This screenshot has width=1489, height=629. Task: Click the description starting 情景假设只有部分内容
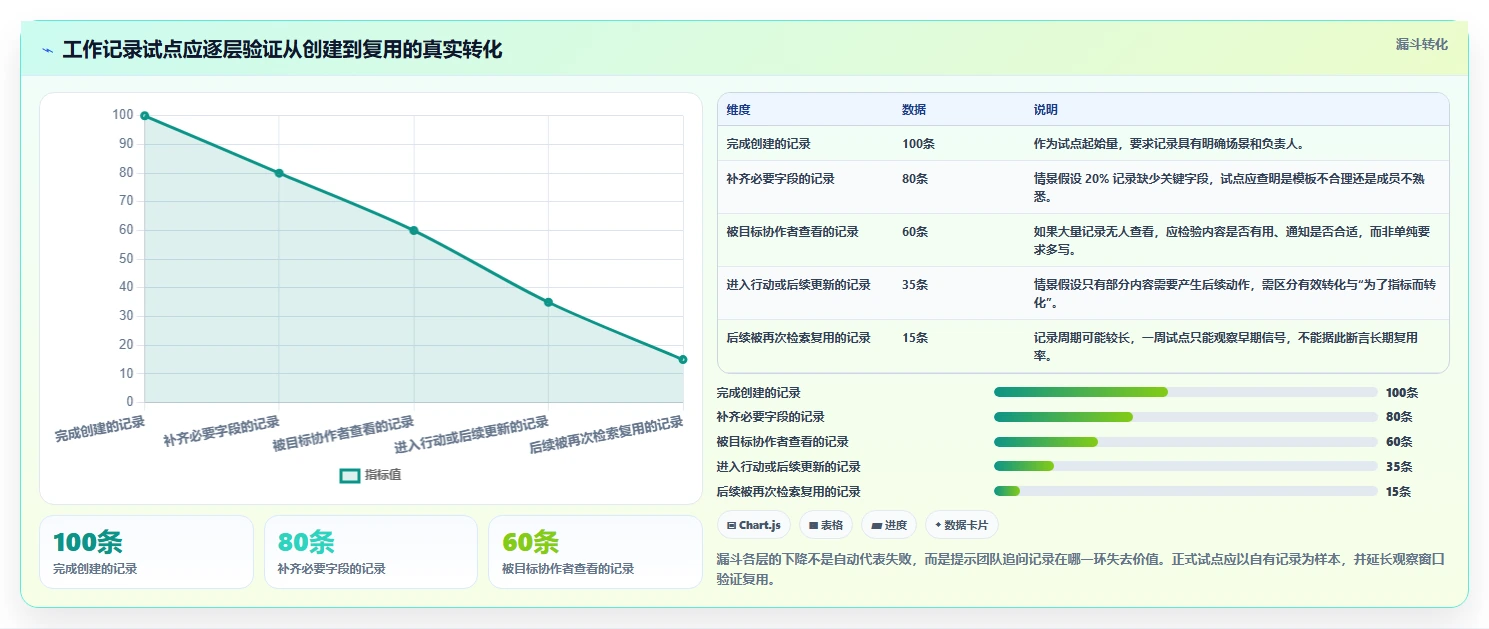pyautogui.click(x=1235, y=294)
